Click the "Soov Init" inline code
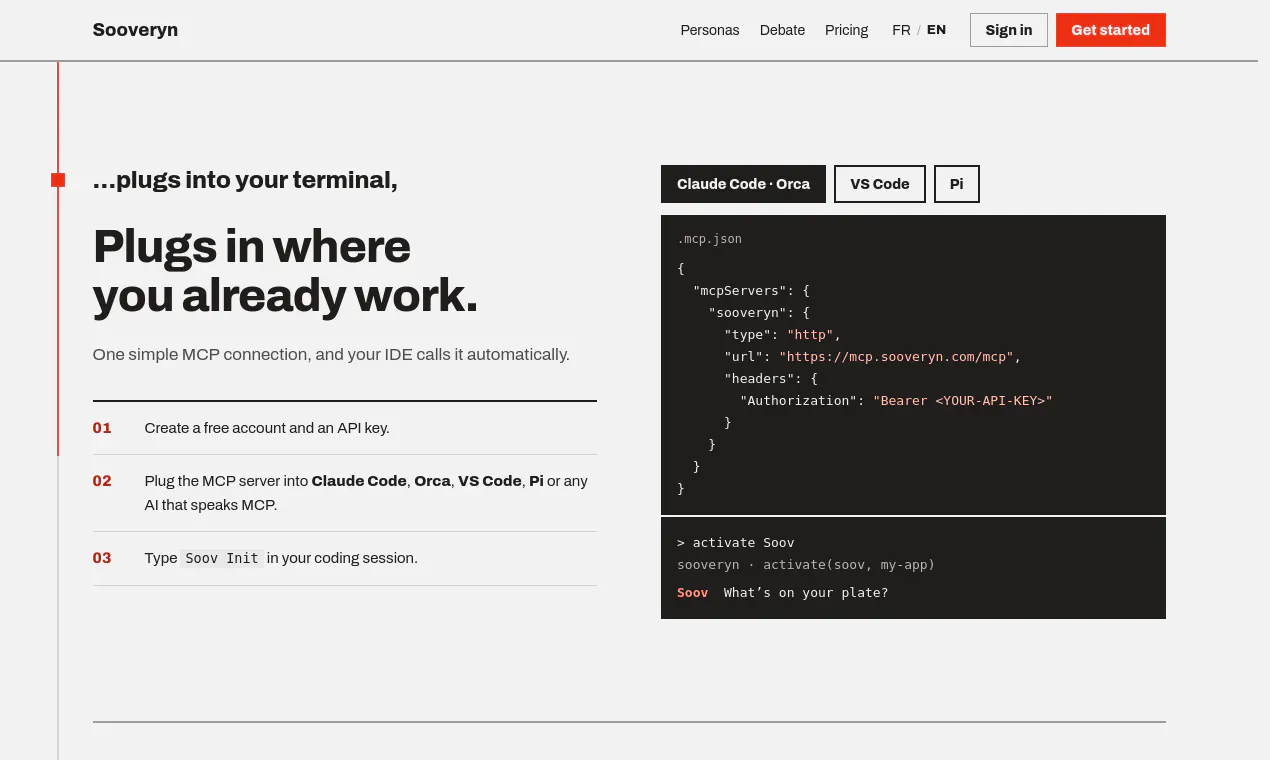 pyautogui.click(x=222, y=558)
